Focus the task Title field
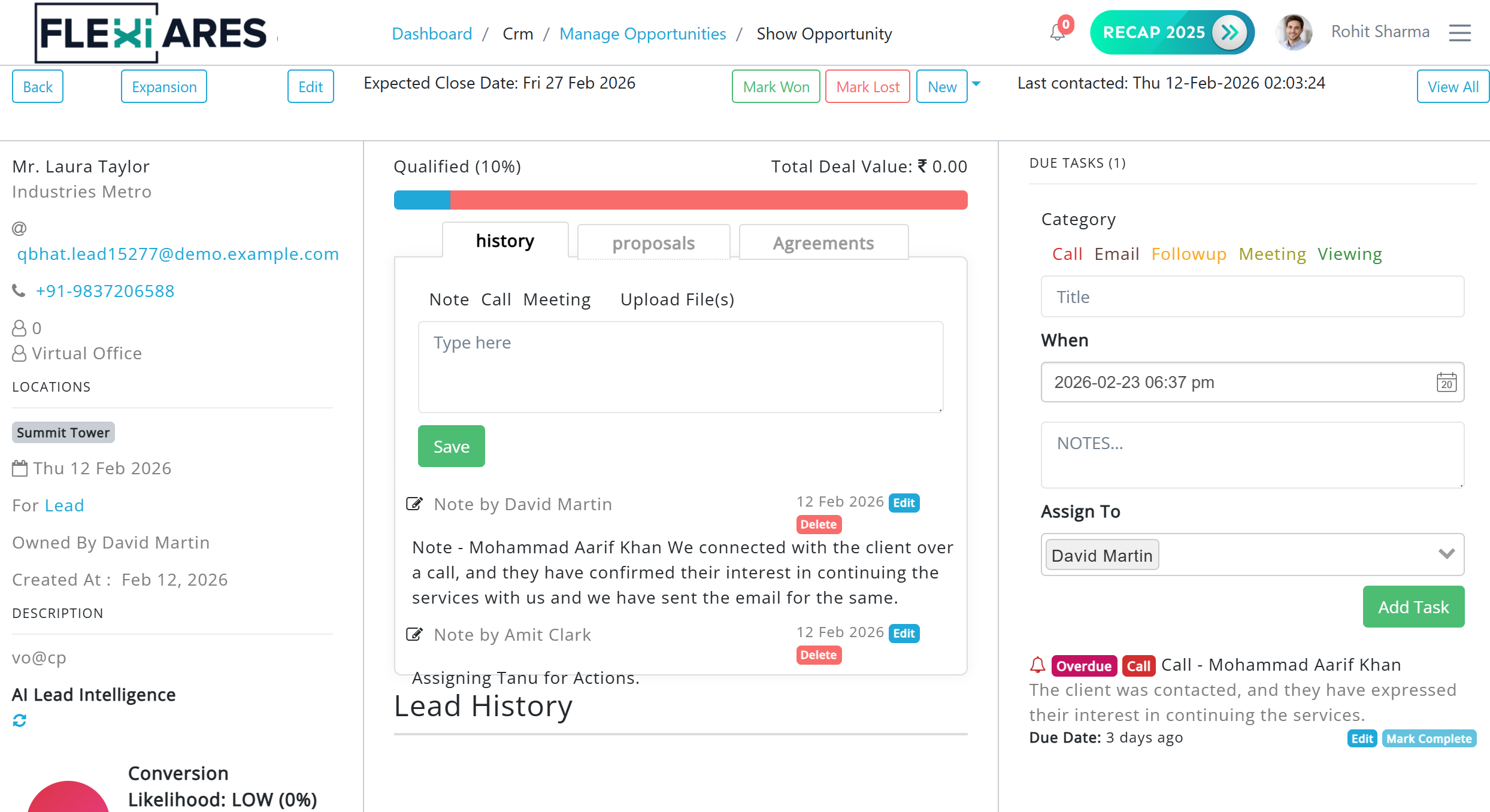The width and height of the screenshot is (1490, 812). coord(1252,296)
